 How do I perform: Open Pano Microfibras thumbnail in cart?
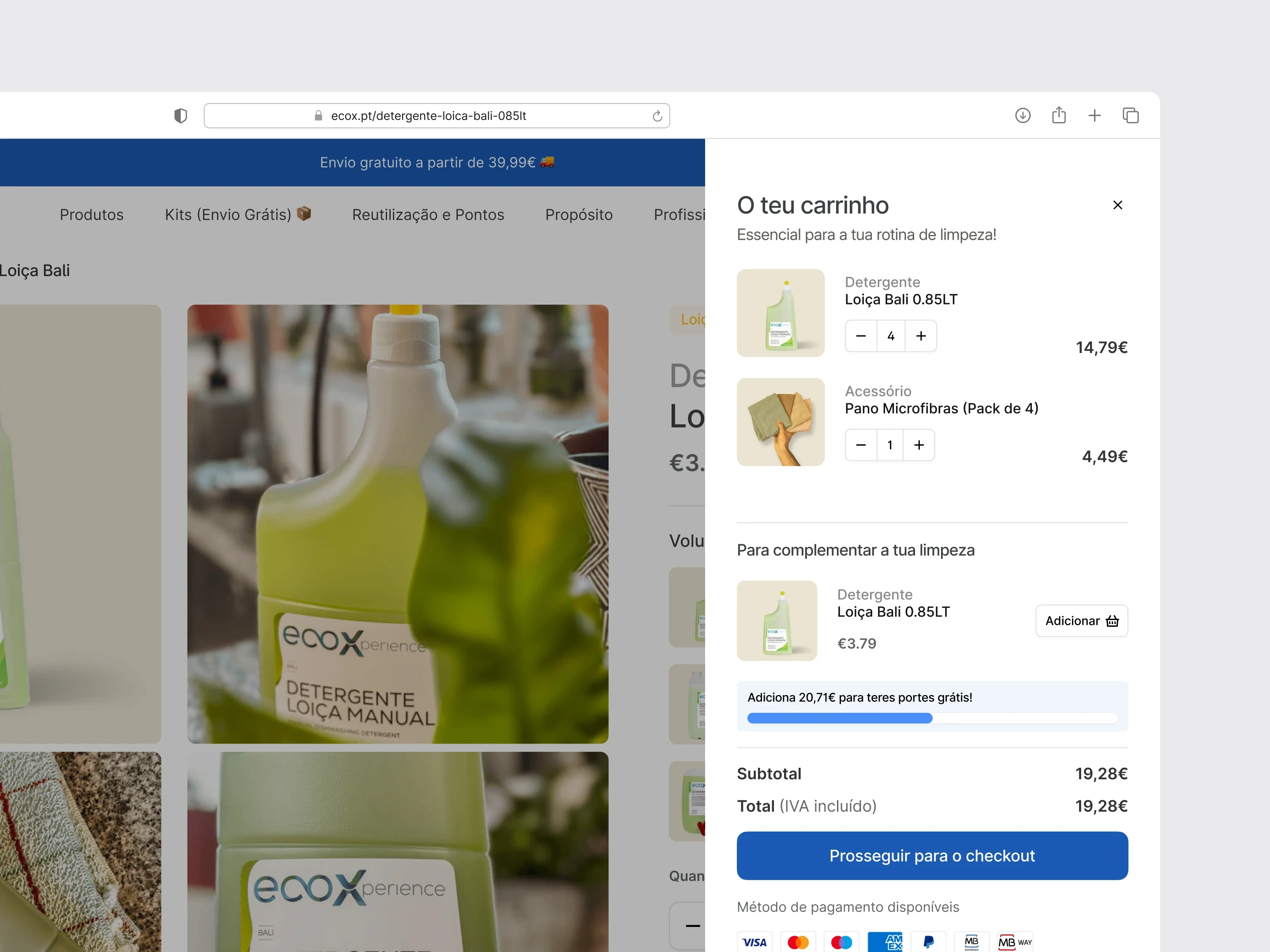click(780, 422)
